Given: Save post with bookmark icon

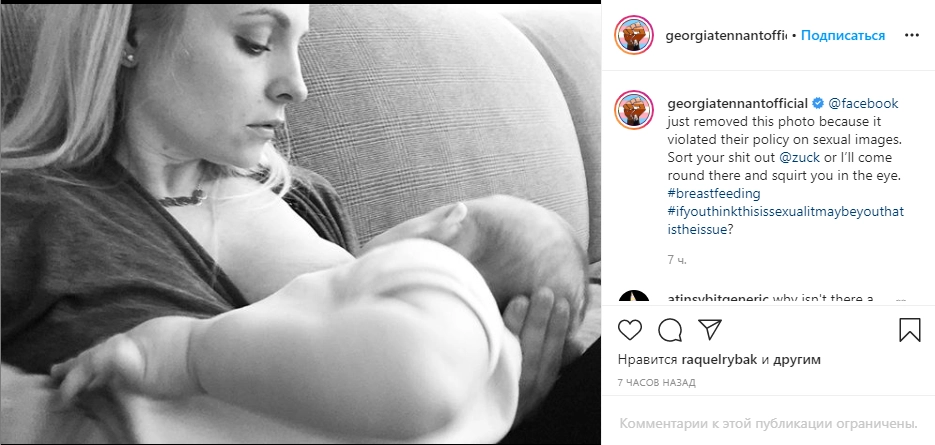Looking at the screenshot, I should pyautogui.click(x=910, y=330).
